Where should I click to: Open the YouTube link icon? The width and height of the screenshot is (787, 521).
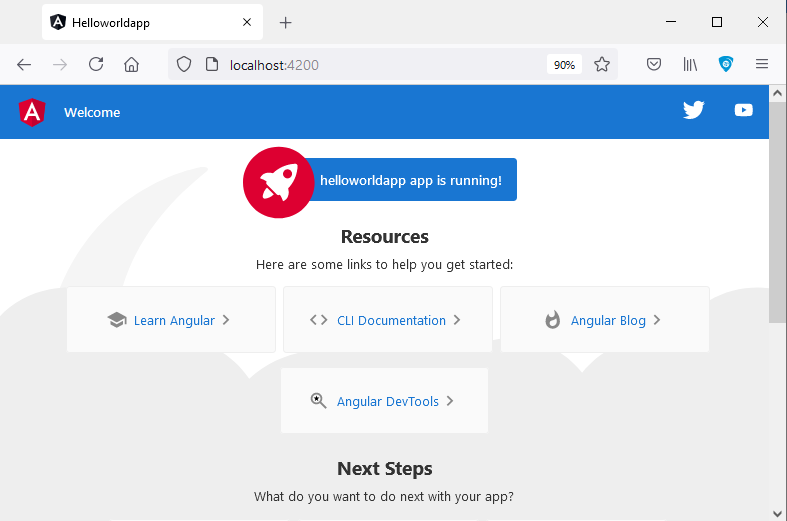(743, 110)
